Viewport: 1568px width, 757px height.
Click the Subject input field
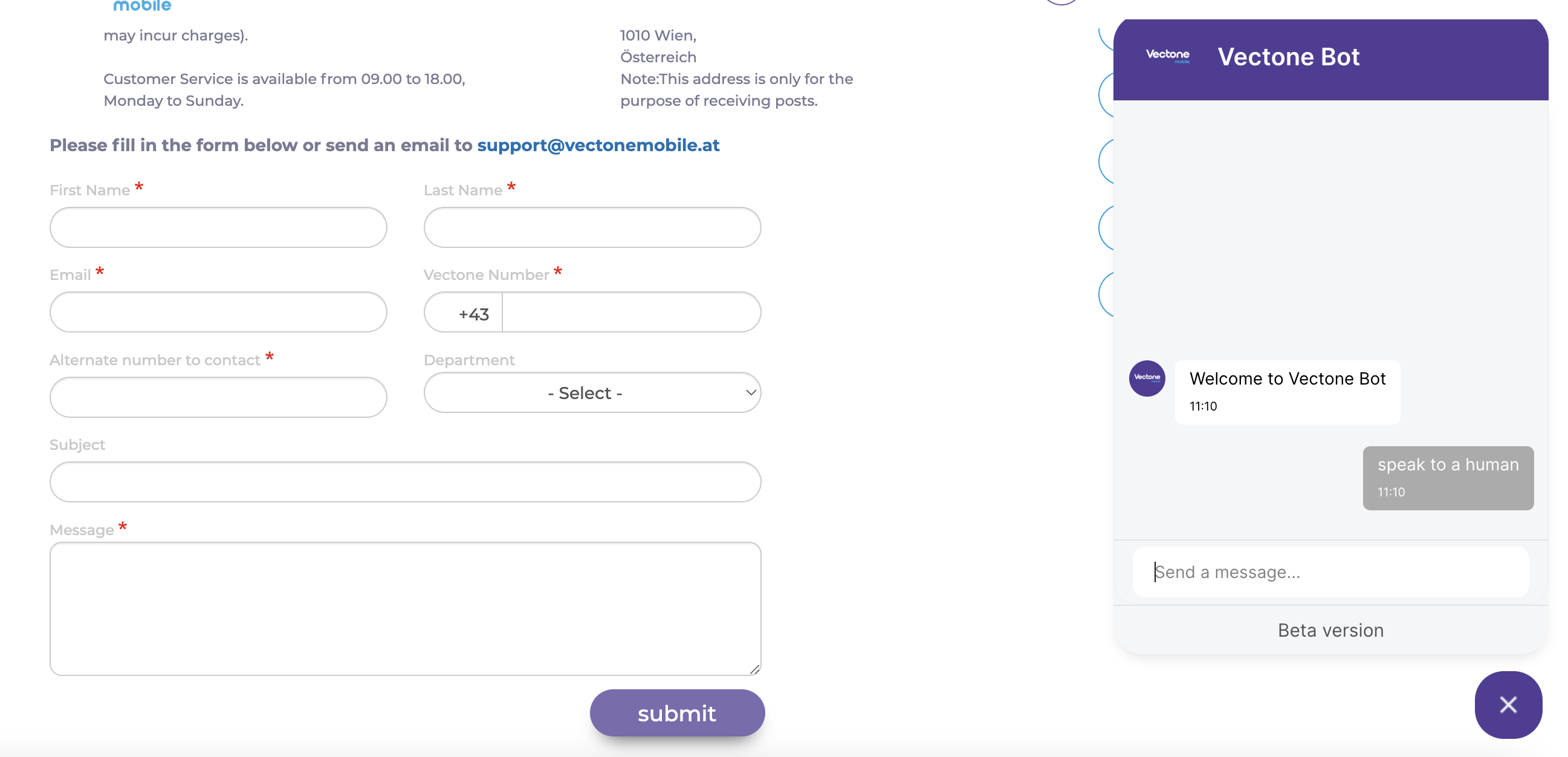[x=404, y=481]
